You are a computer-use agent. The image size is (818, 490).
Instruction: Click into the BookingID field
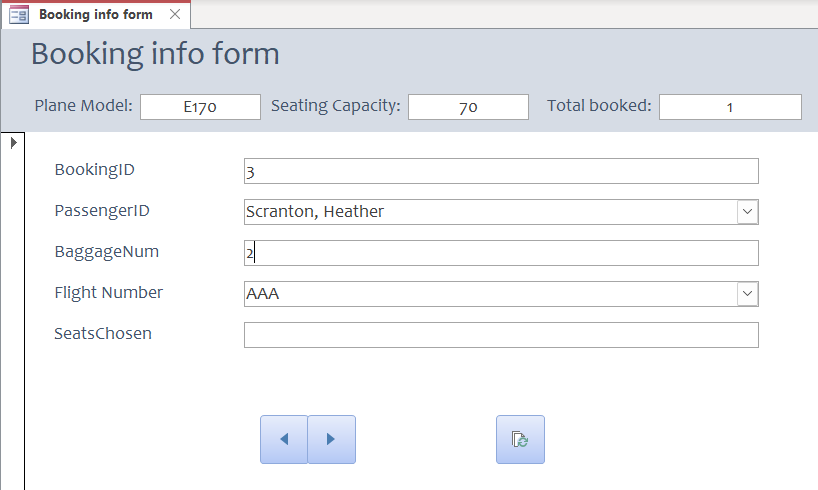coord(500,171)
